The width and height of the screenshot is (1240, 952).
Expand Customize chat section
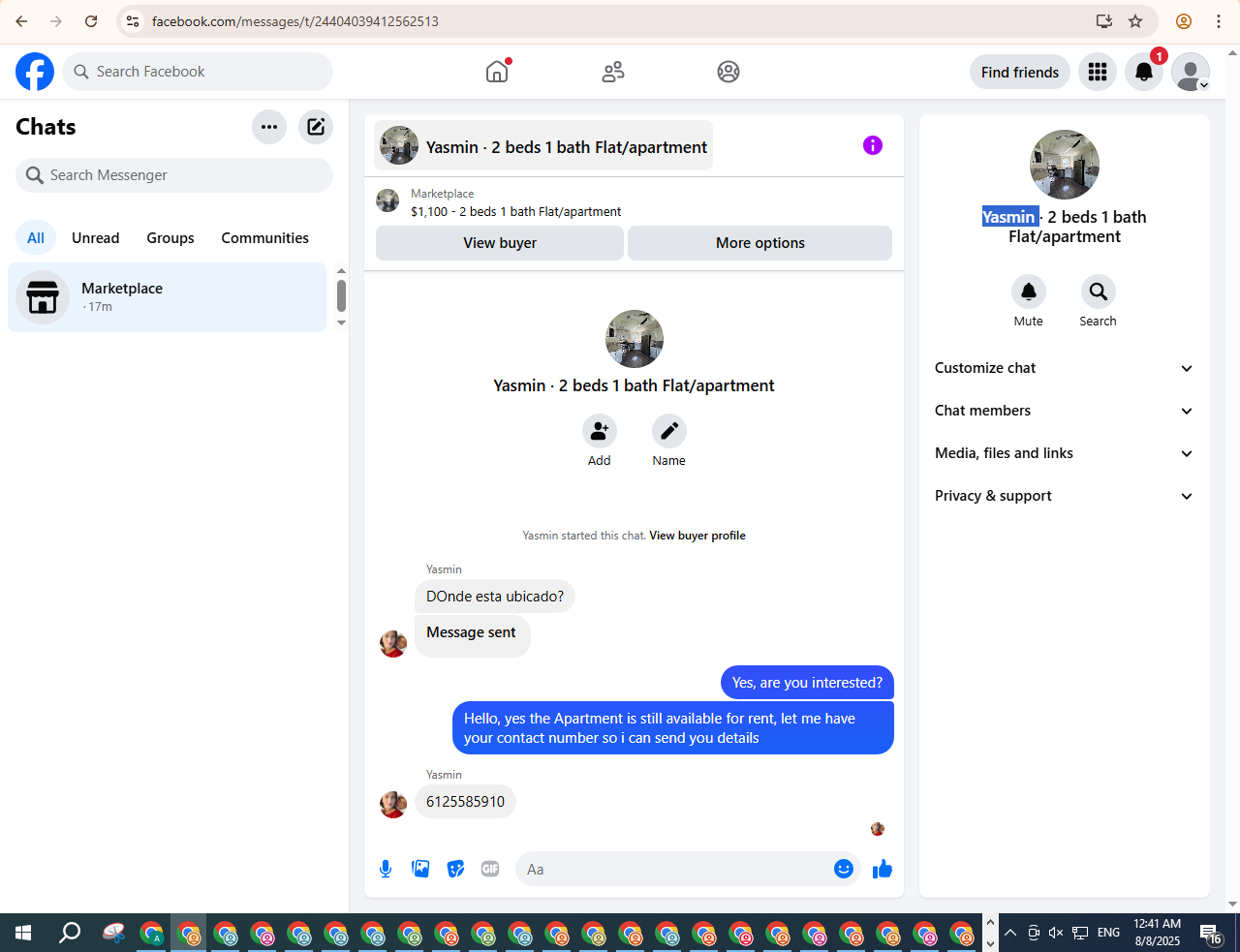1065,368
